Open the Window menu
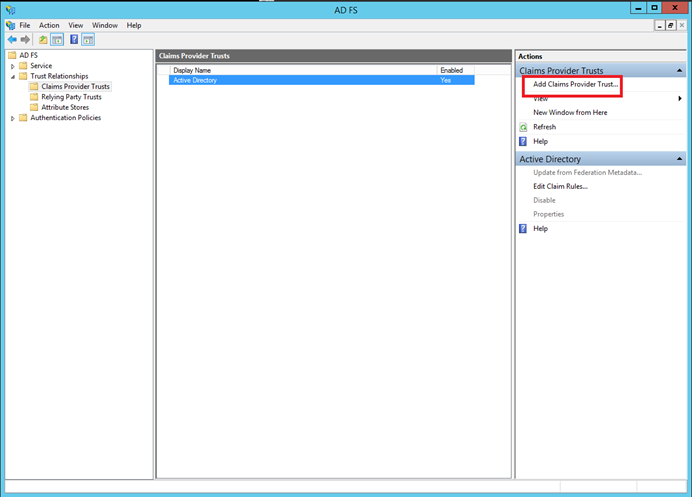Image resolution: width=692 pixels, height=497 pixels. pyautogui.click(x=105, y=26)
